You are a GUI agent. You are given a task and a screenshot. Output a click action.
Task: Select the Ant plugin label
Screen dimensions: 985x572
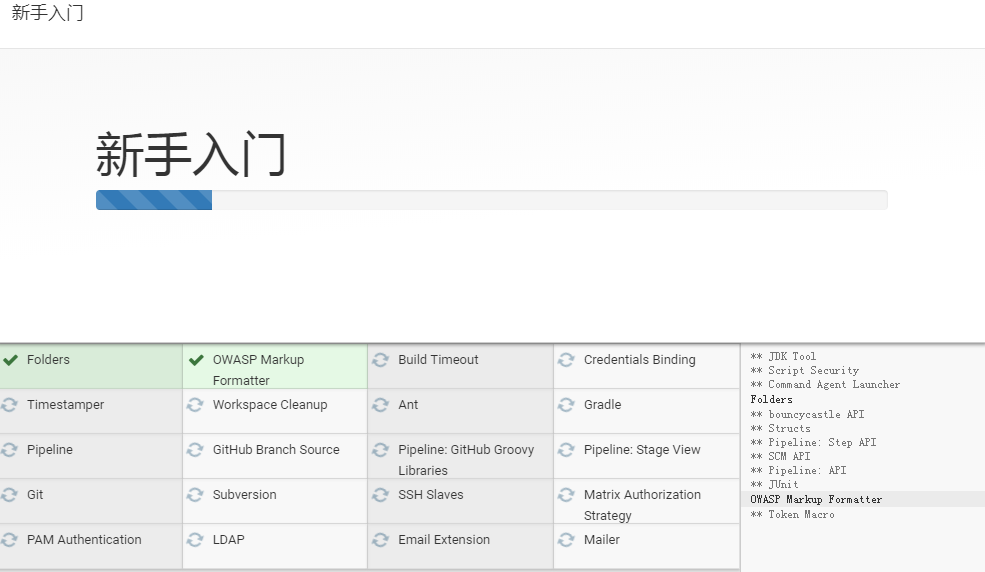pos(408,405)
